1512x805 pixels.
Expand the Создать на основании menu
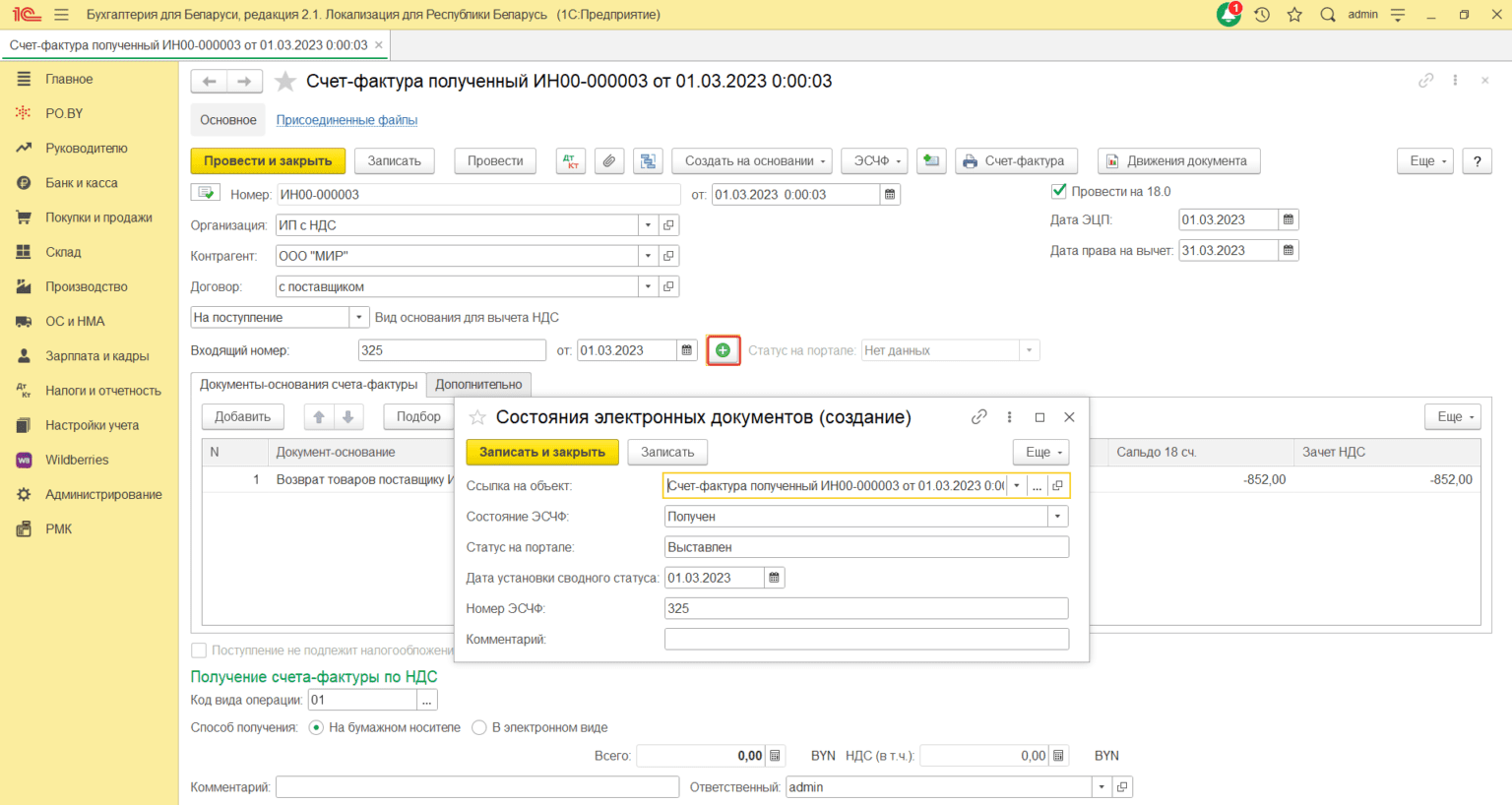753,161
